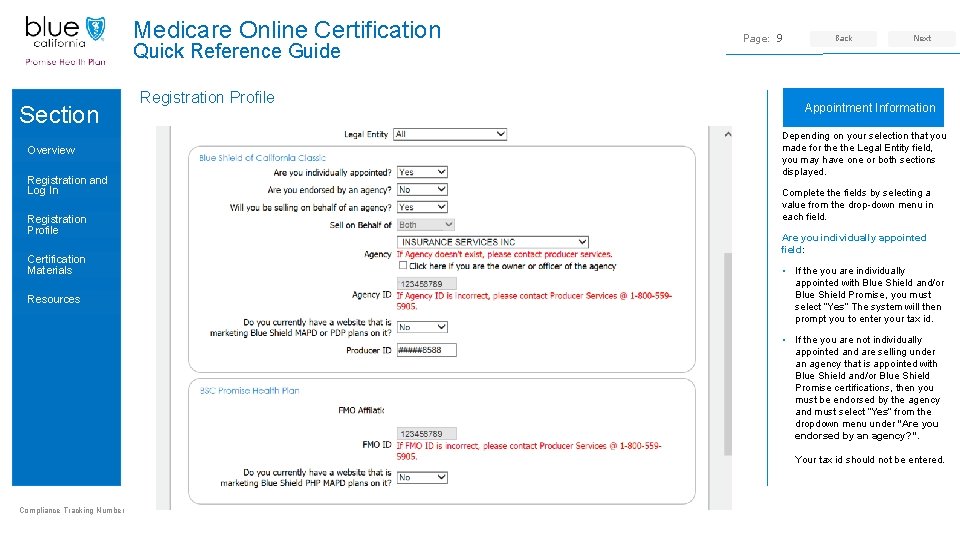Viewport: 960px width, 540px height.
Task: Open Registration and Log In section
Action: [x=67, y=185]
